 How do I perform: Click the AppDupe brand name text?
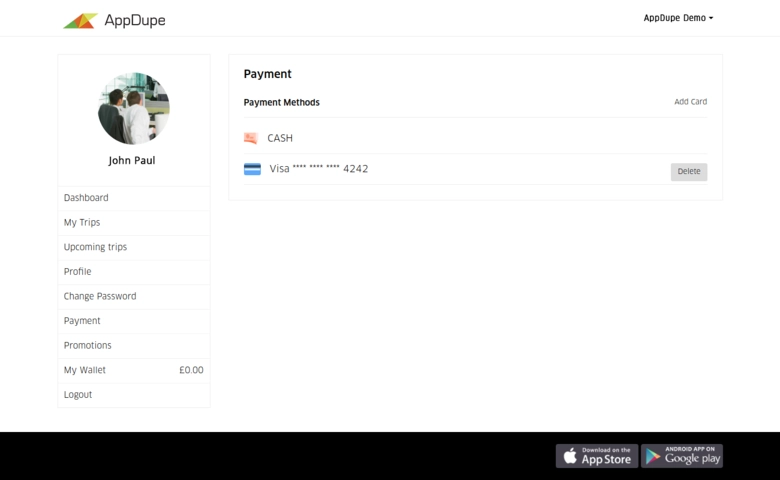135,20
